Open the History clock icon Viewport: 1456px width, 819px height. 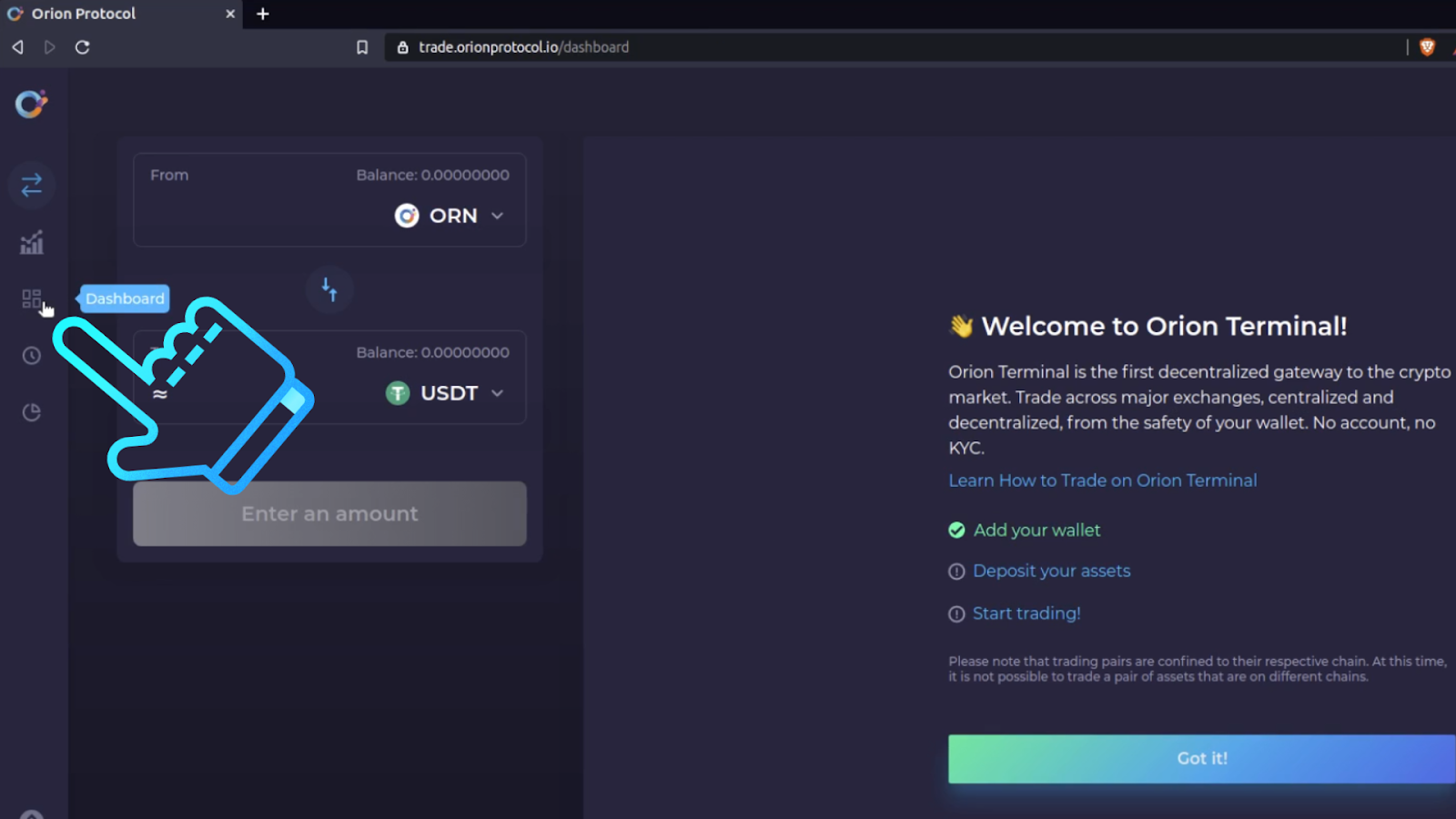32,356
